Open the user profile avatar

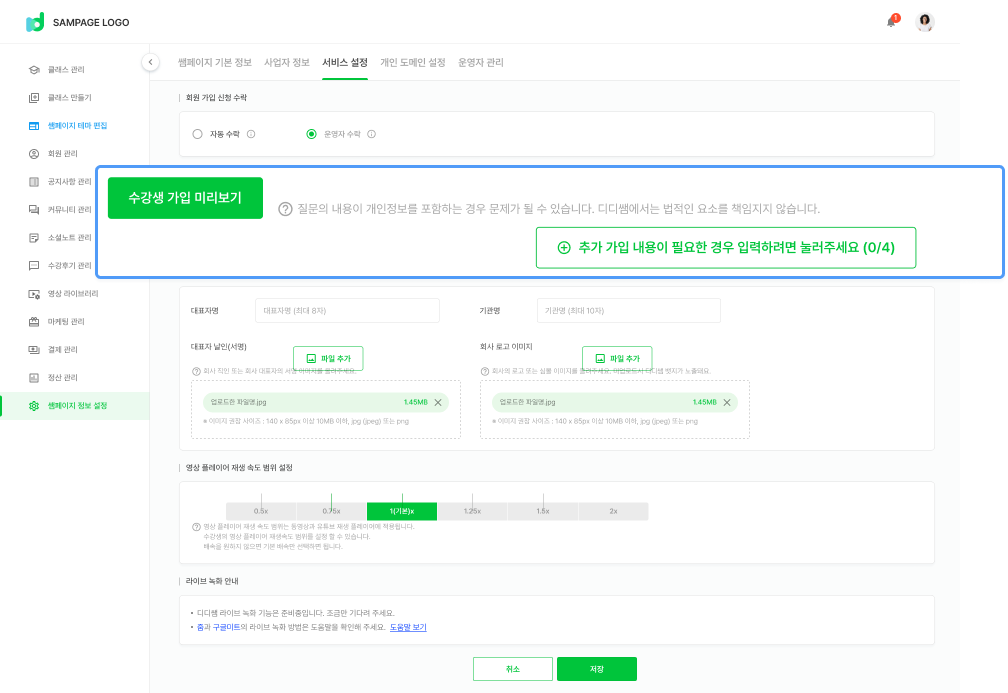pyautogui.click(x=925, y=22)
